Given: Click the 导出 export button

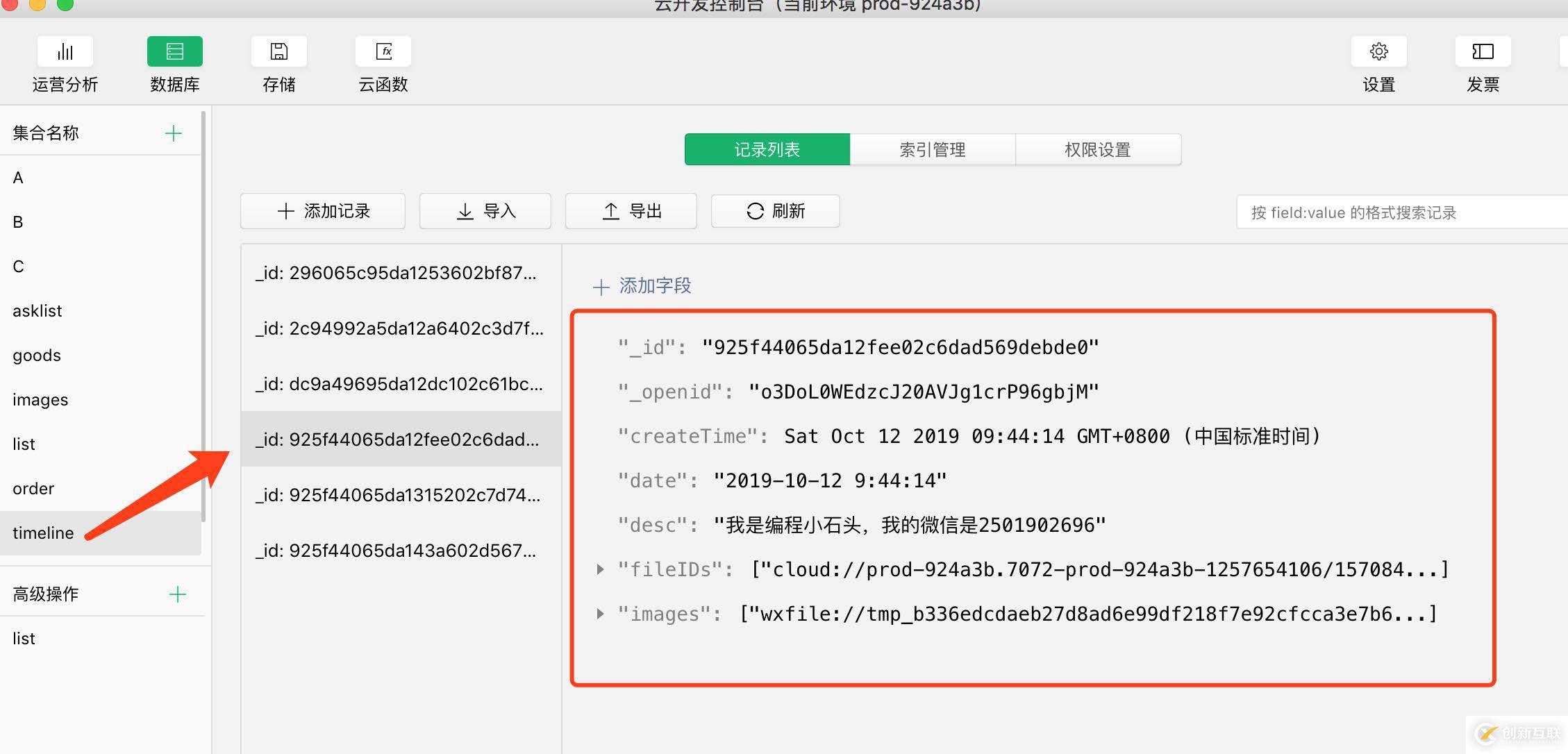Looking at the screenshot, I should click(631, 211).
